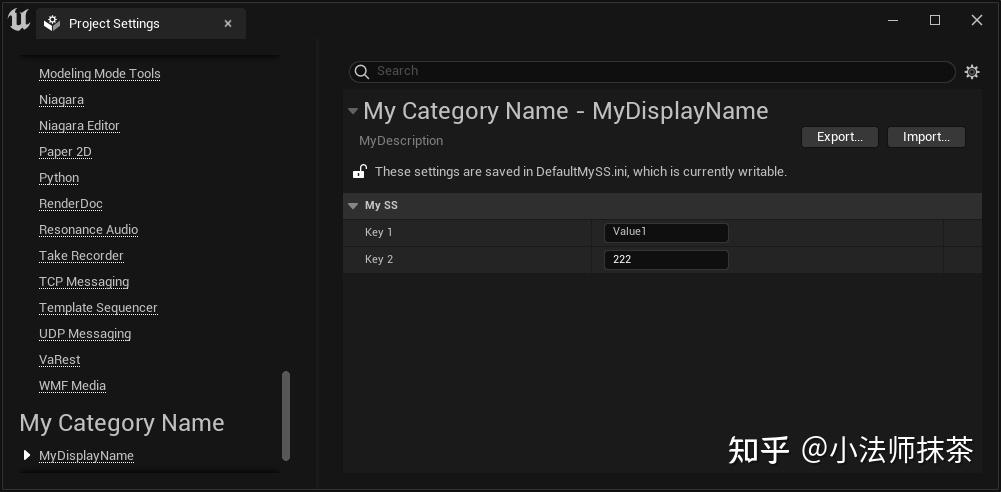Open Niagara Editor settings
The image size is (1001, 492).
(x=79, y=126)
